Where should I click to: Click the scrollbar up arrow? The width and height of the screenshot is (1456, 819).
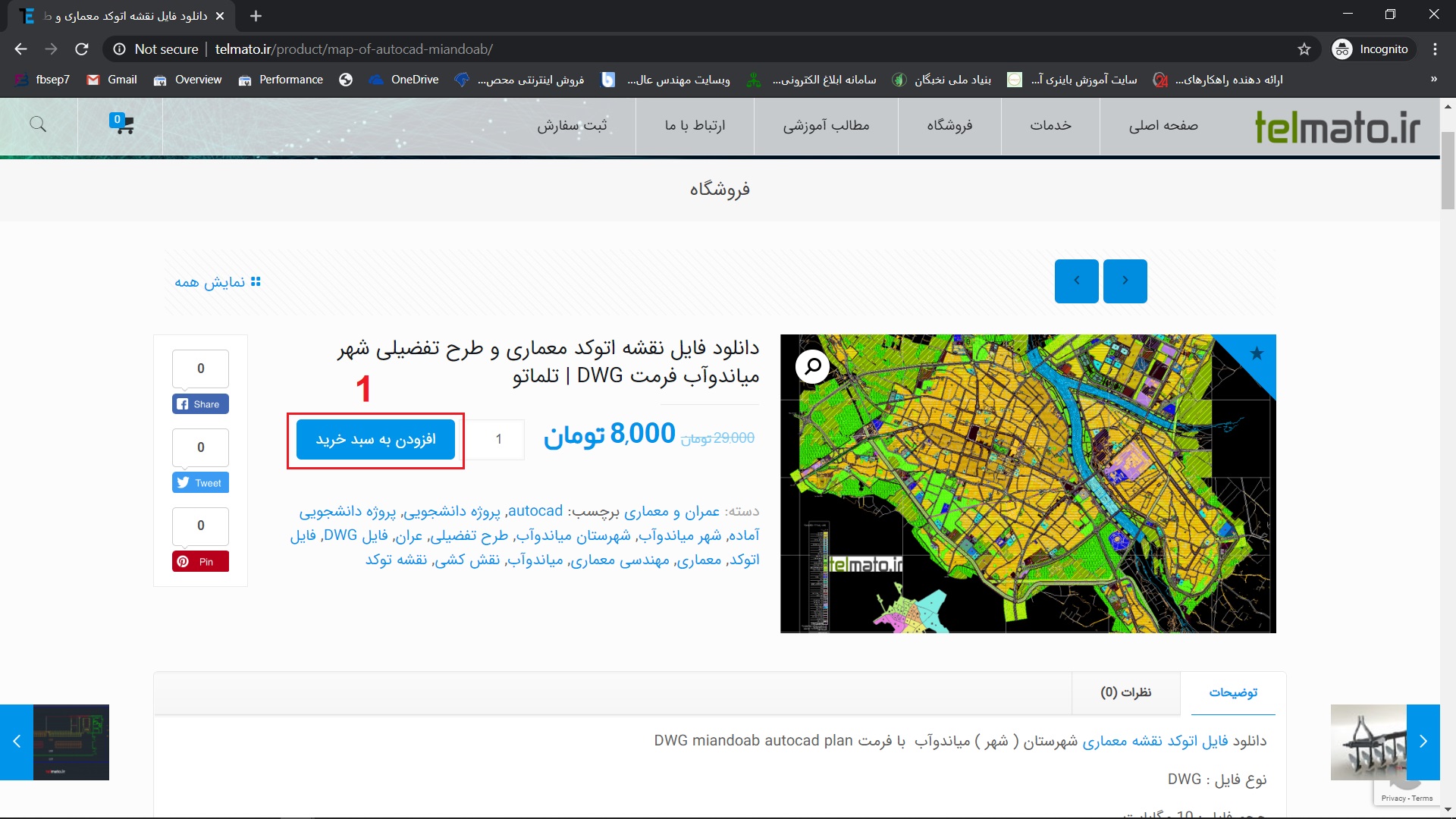point(1448,107)
